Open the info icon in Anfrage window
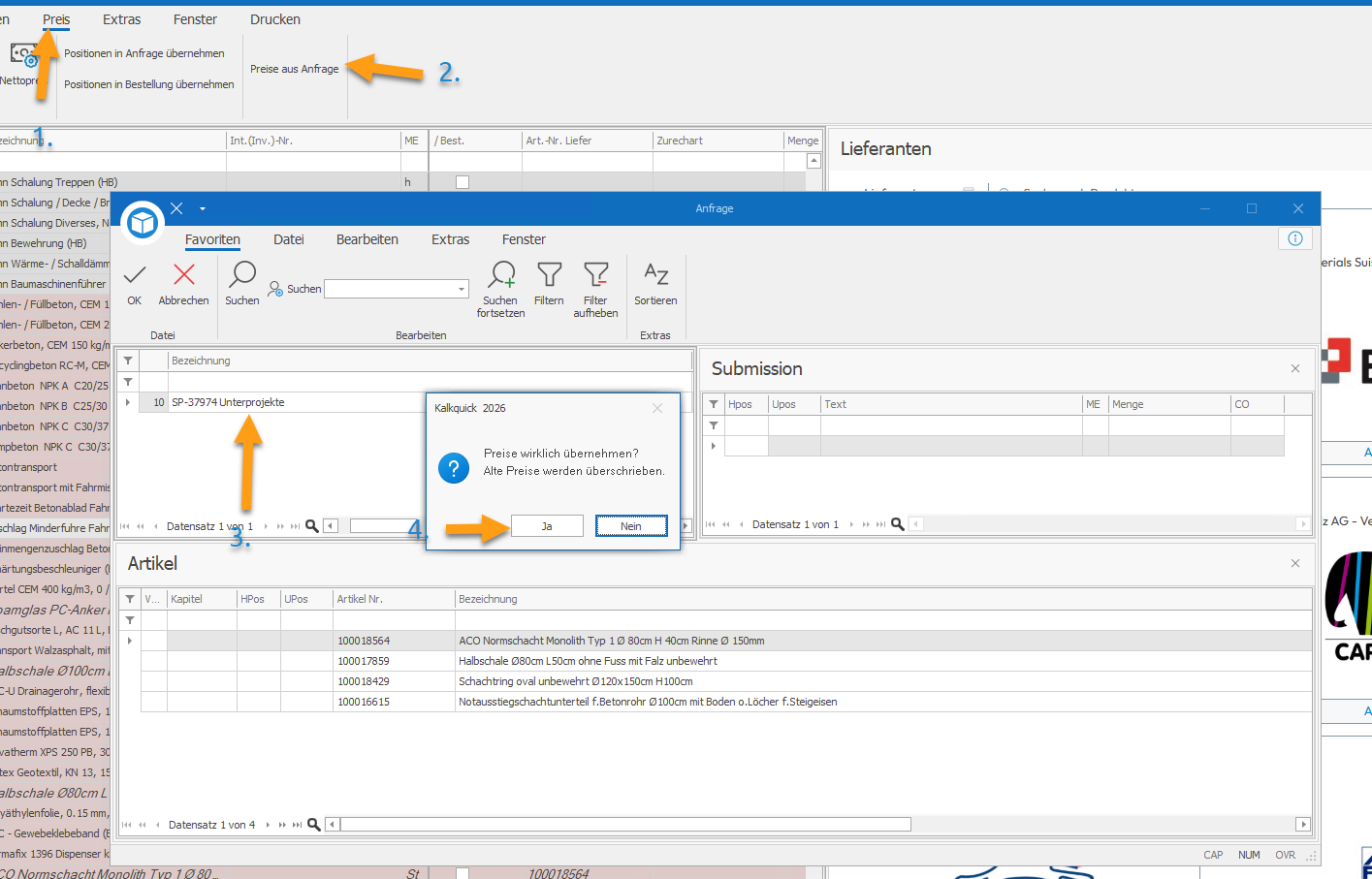 (x=1295, y=238)
